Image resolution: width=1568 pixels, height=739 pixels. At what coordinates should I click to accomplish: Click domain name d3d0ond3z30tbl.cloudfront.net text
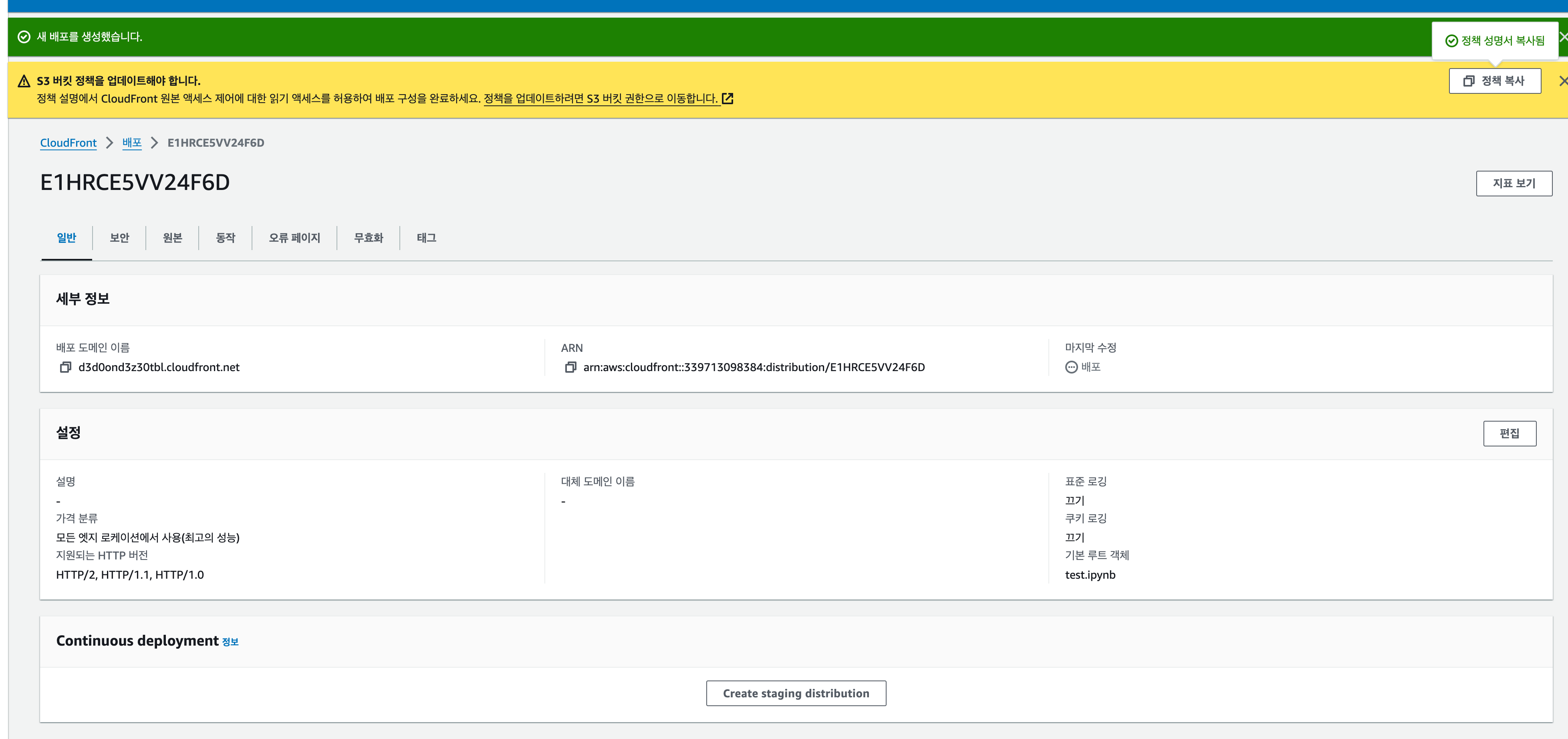click(159, 367)
